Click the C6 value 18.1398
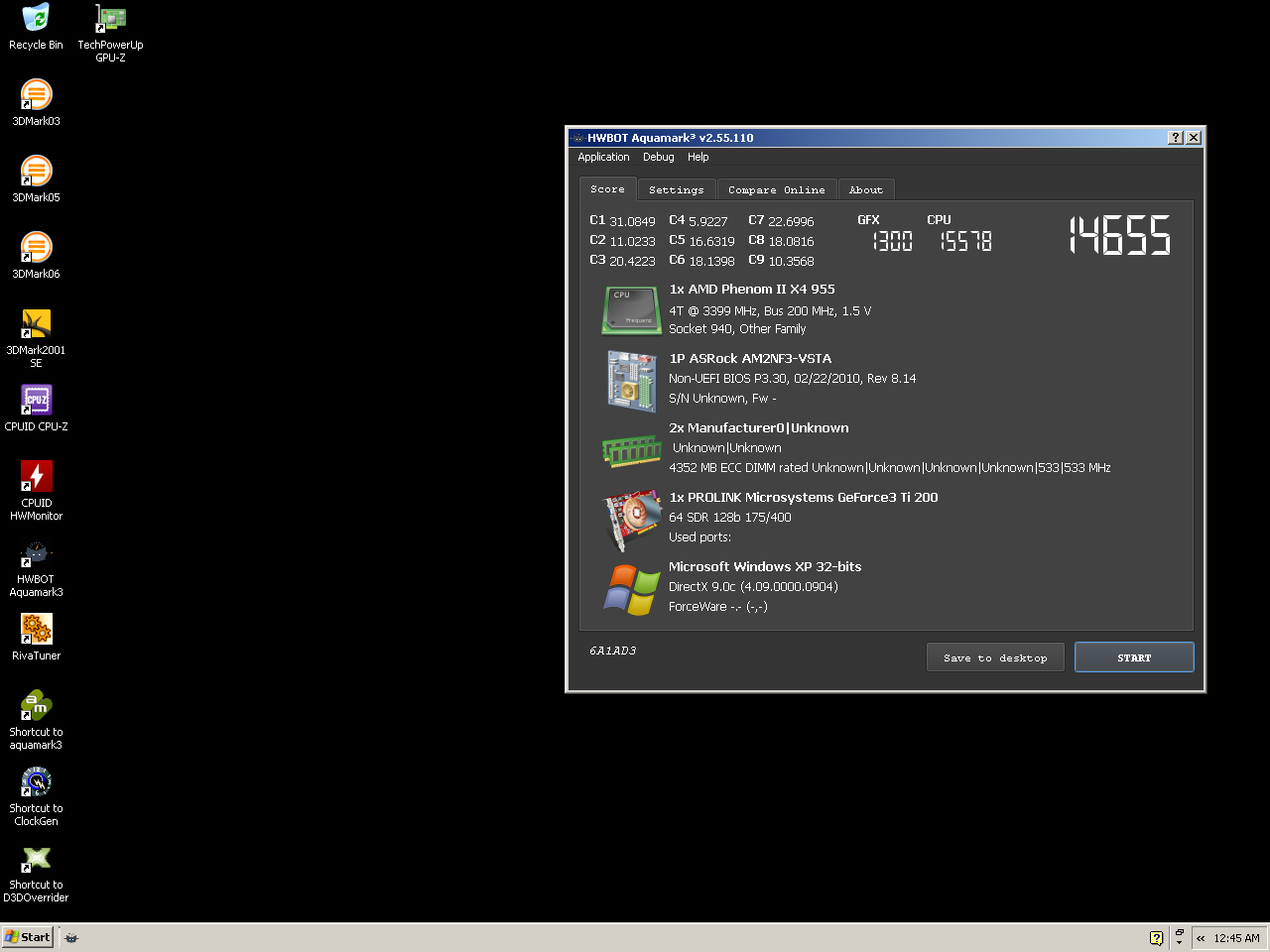 pos(711,261)
